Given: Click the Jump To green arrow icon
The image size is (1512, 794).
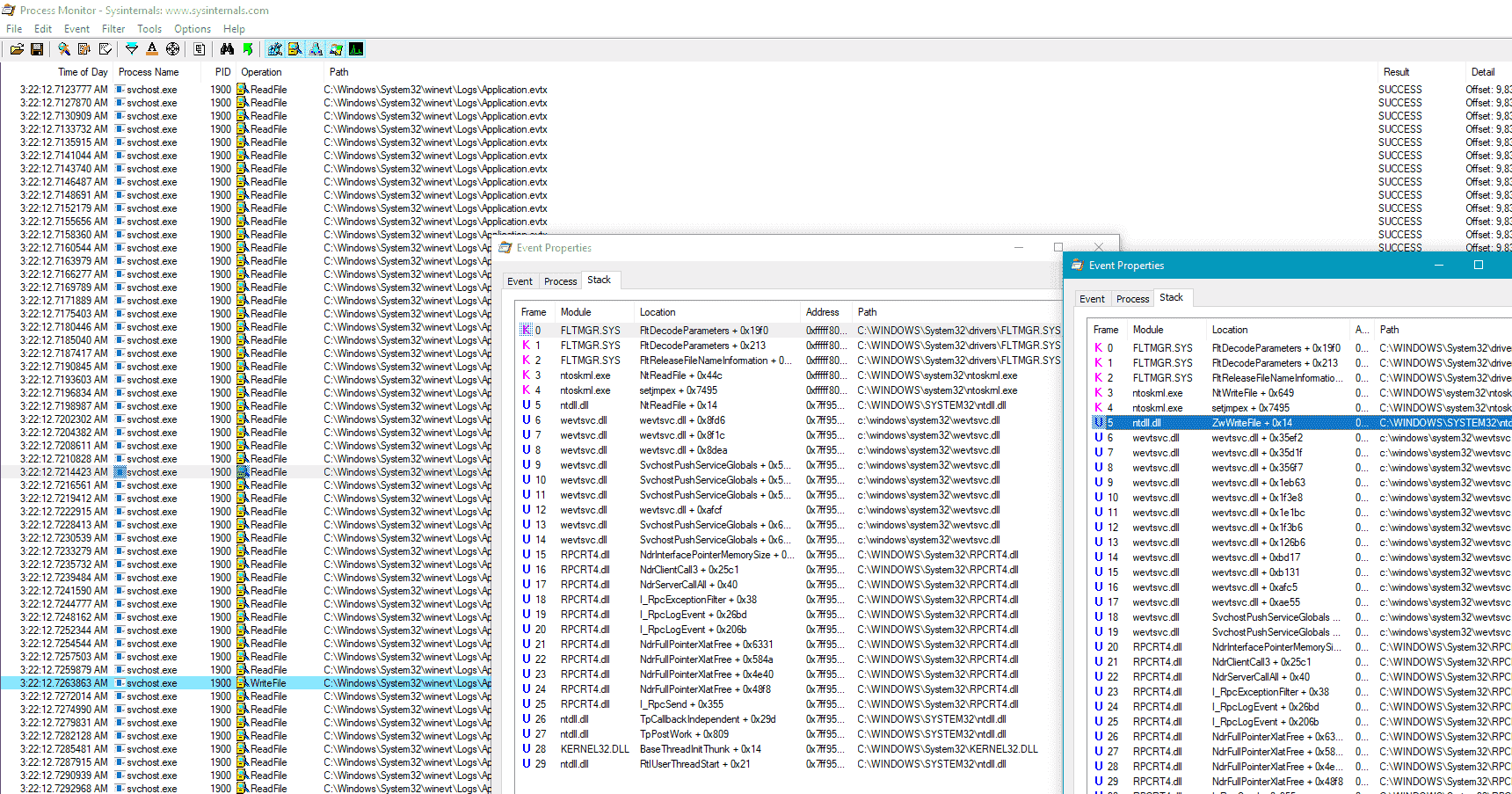Looking at the screenshot, I should pyautogui.click(x=248, y=49).
